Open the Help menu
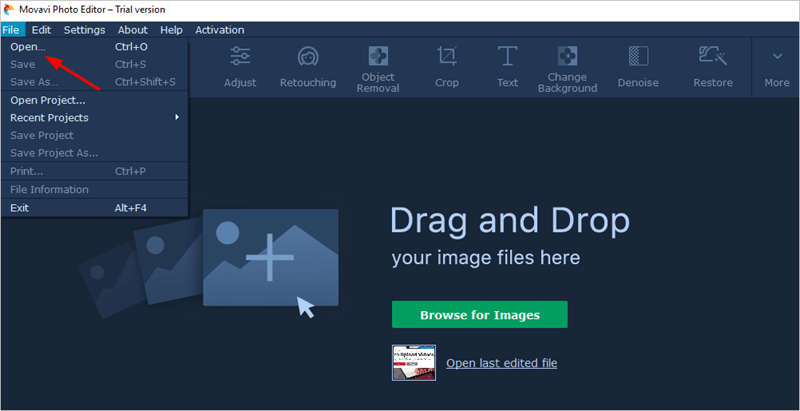 (171, 30)
